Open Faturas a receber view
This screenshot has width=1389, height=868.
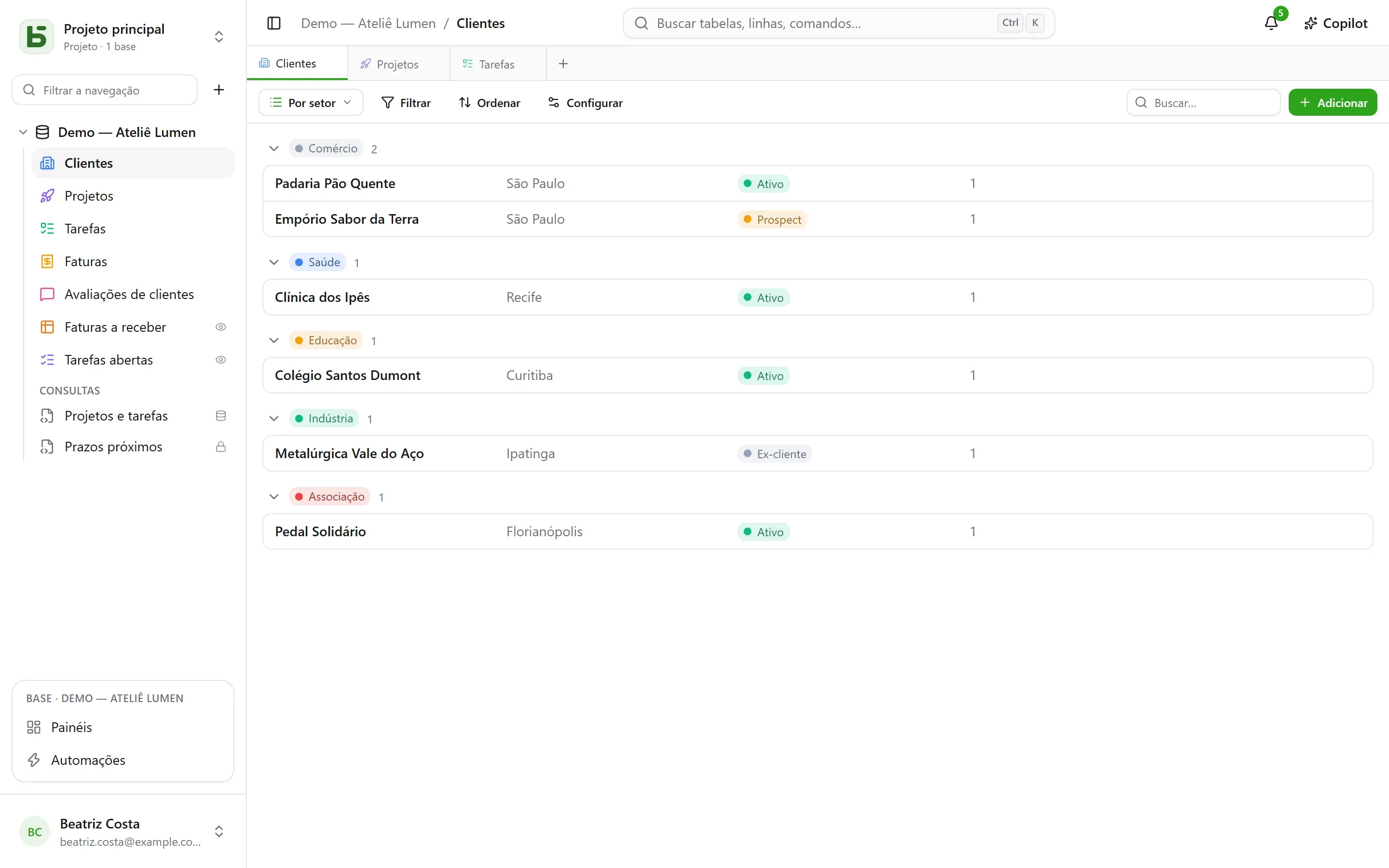(133, 327)
